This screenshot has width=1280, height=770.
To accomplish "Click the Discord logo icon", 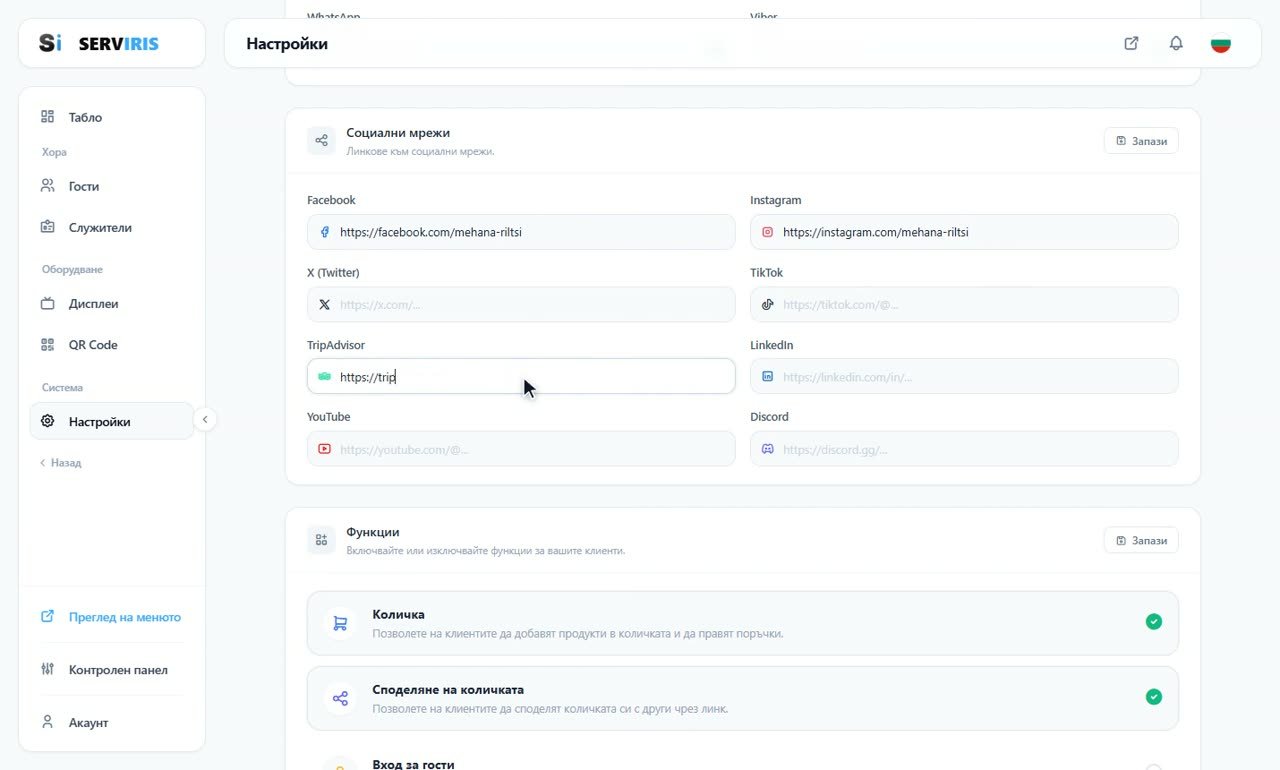I will click(768, 449).
